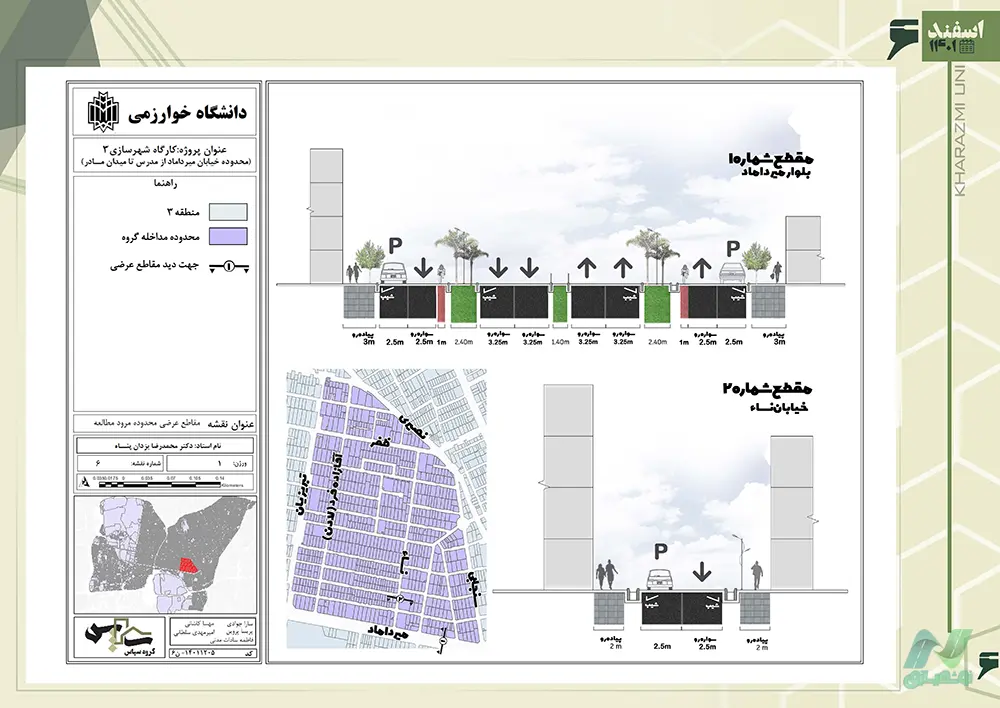Click the میرداماد street label on map

click(x=387, y=633)
